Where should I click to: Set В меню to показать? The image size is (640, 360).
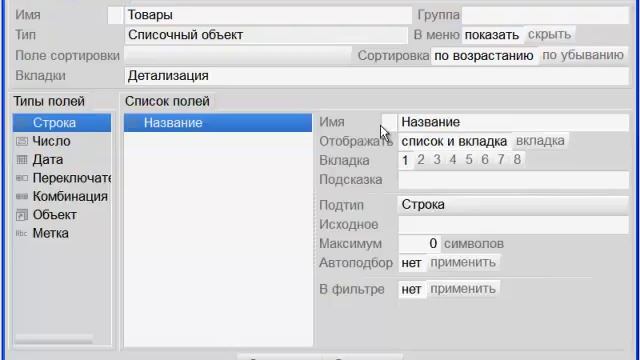pos(492,35)
